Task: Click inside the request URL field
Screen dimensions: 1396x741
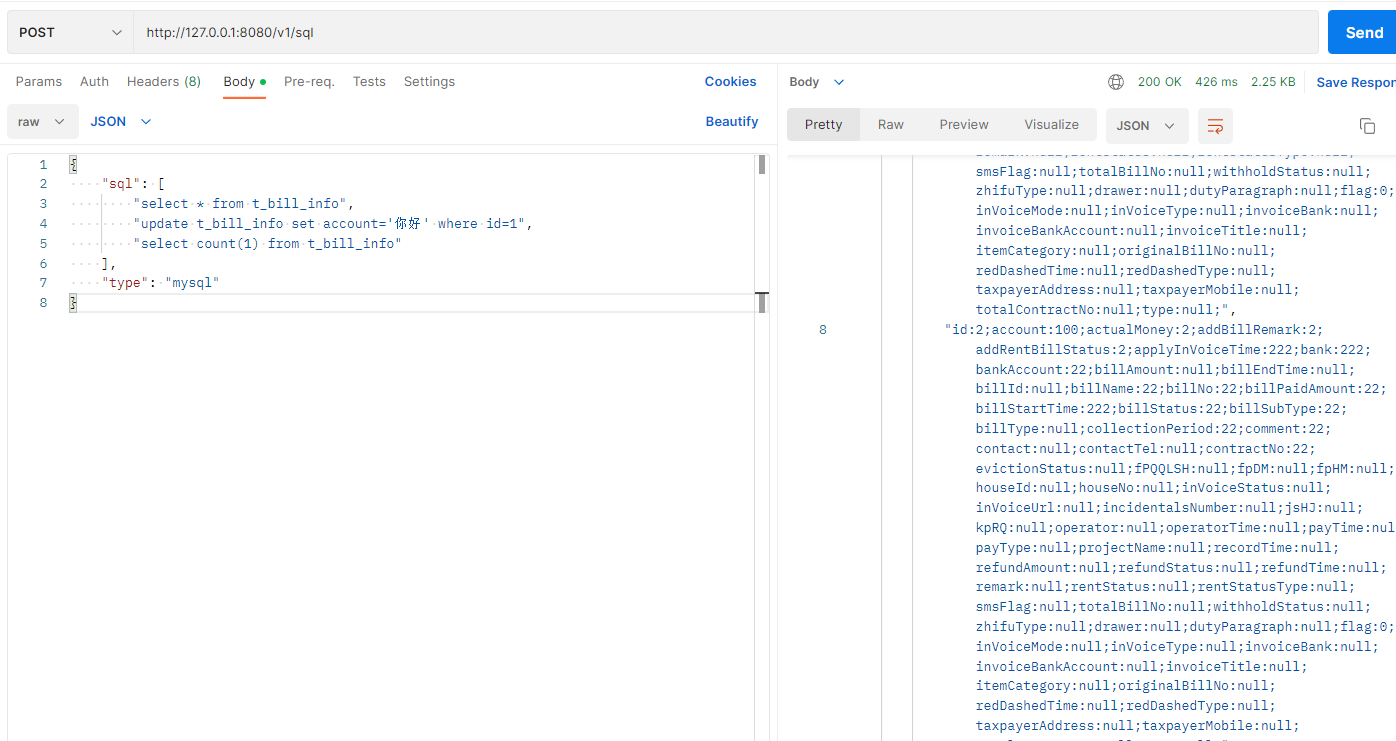Action: pyautogui.click(x=400, y=31)
